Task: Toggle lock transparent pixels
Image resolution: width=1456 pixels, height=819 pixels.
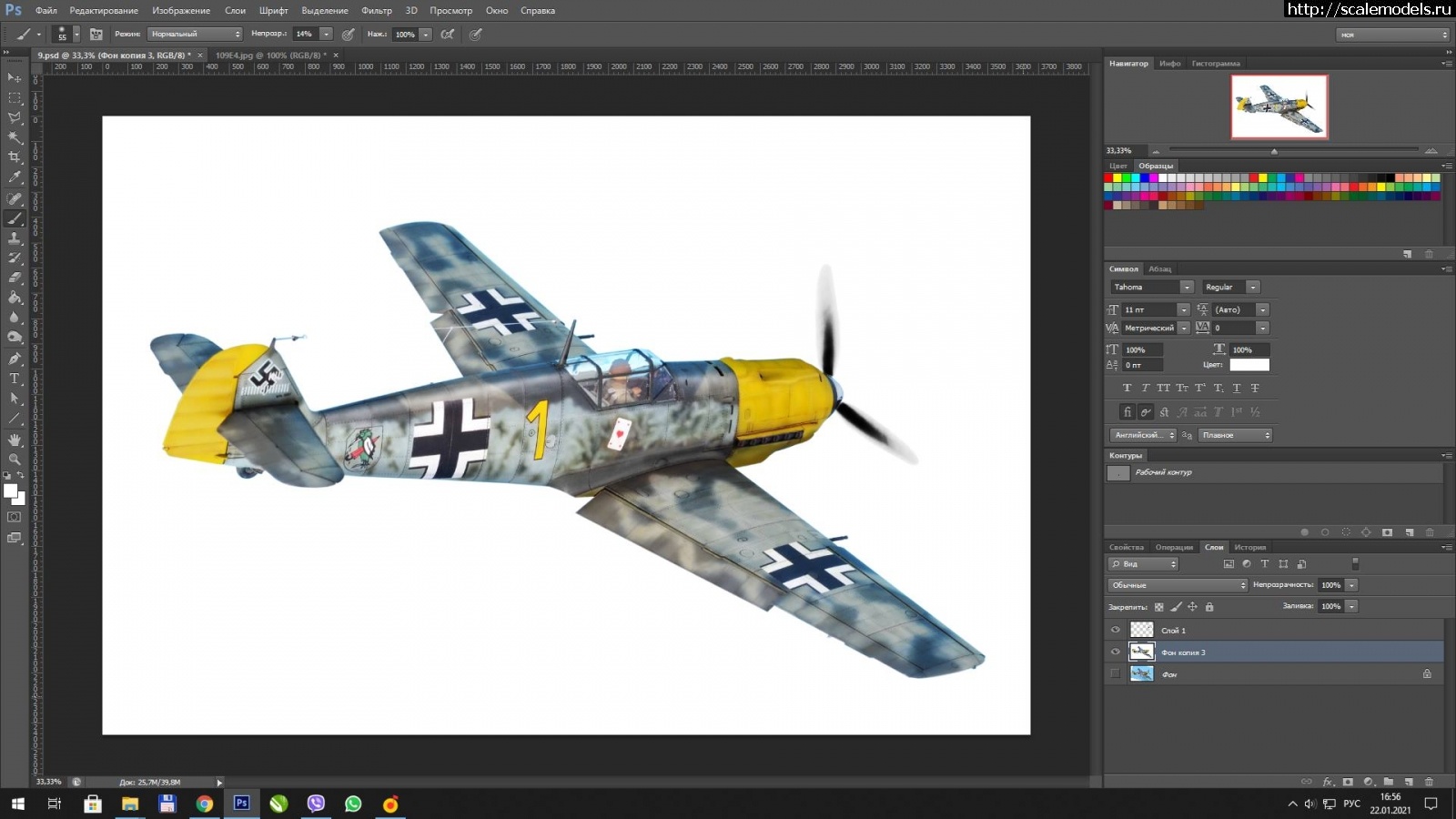Action: (1158, 607)
